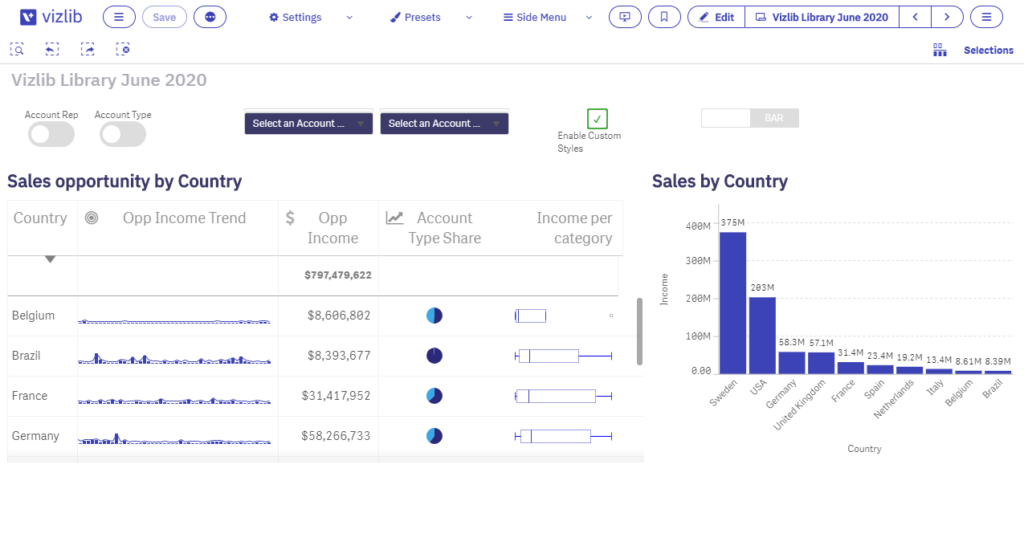Open the hamburger menu next to Save
Image resolution: width=1024 pixels, height=558 pixels.
point(119,17)
